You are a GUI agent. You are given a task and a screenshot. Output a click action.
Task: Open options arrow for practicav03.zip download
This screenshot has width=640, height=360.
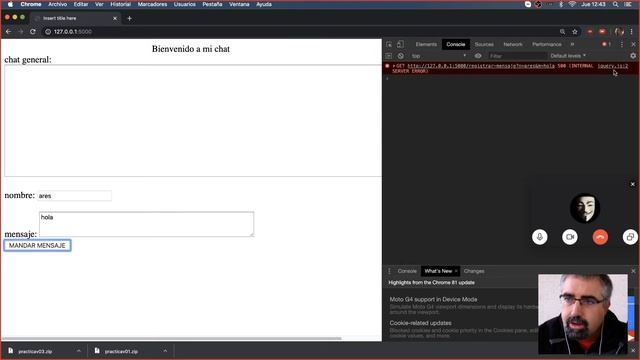pyautogui.click(x=78, y=351)
